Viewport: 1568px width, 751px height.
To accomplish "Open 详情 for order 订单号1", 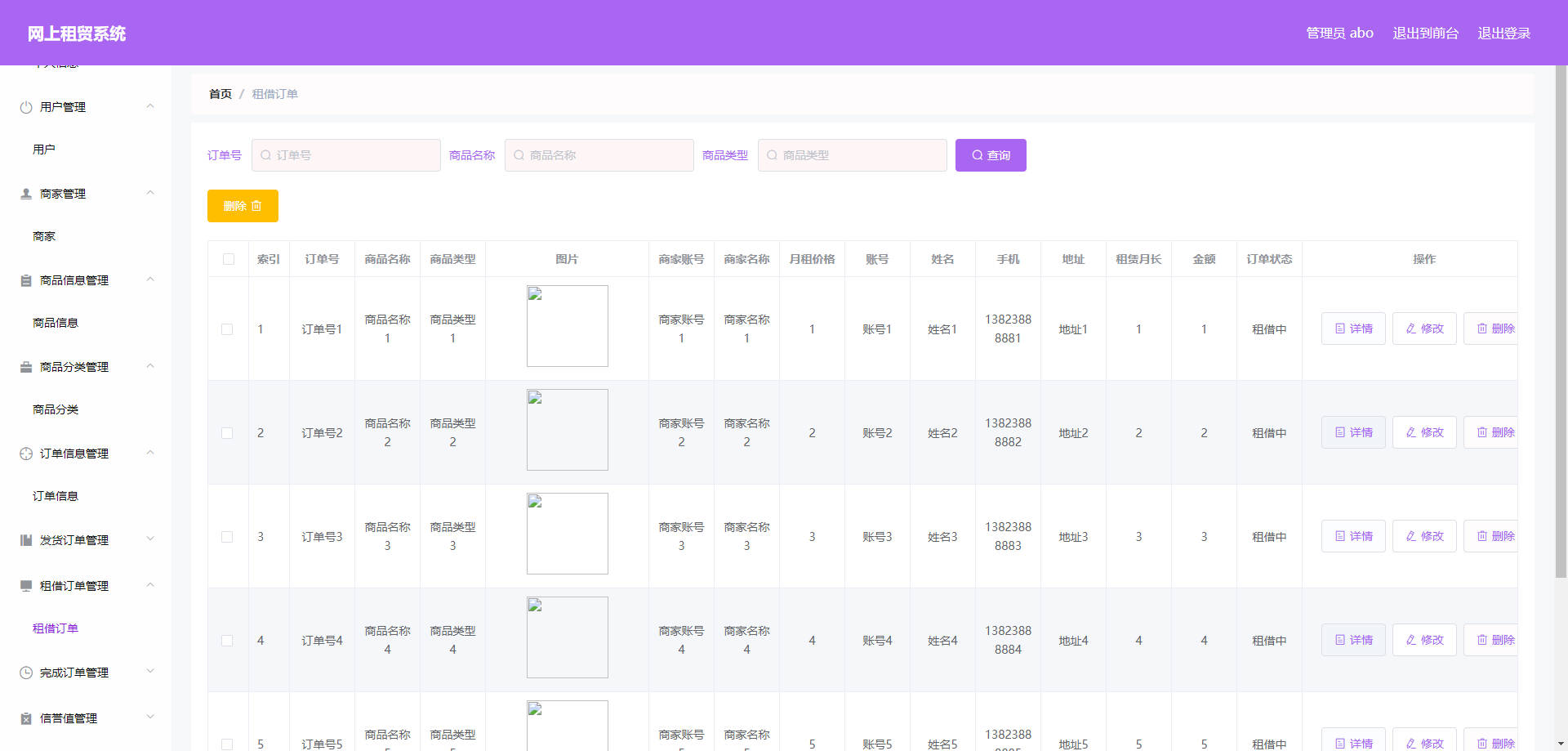I will pos(1353,329).
